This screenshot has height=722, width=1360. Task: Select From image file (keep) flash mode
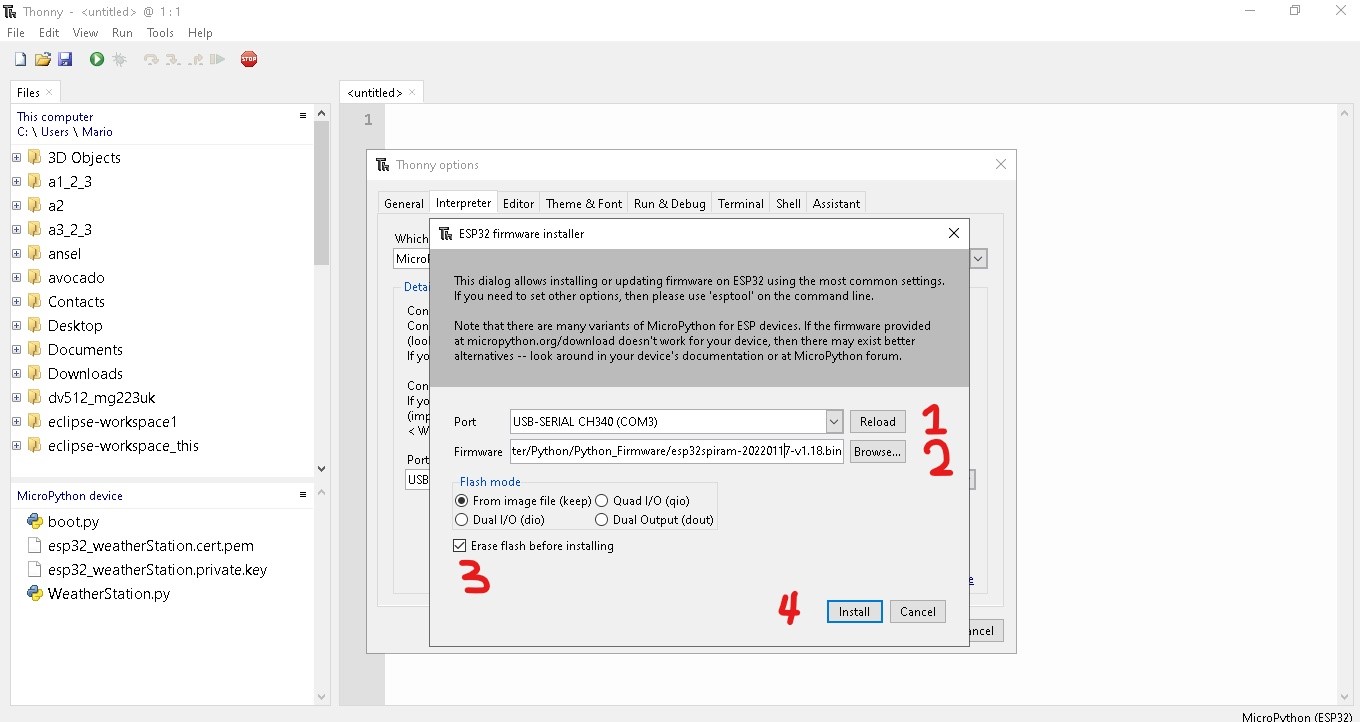(x=461, y=500)
